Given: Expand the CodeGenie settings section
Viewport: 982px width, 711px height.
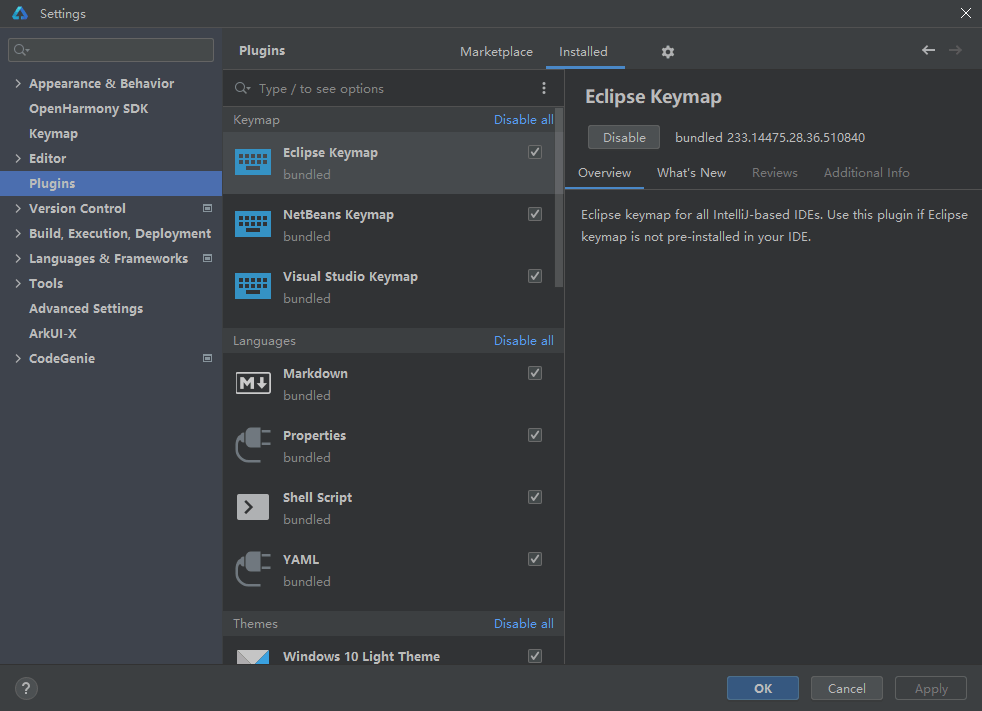Looking at the screenshot, I should [18, 359].
